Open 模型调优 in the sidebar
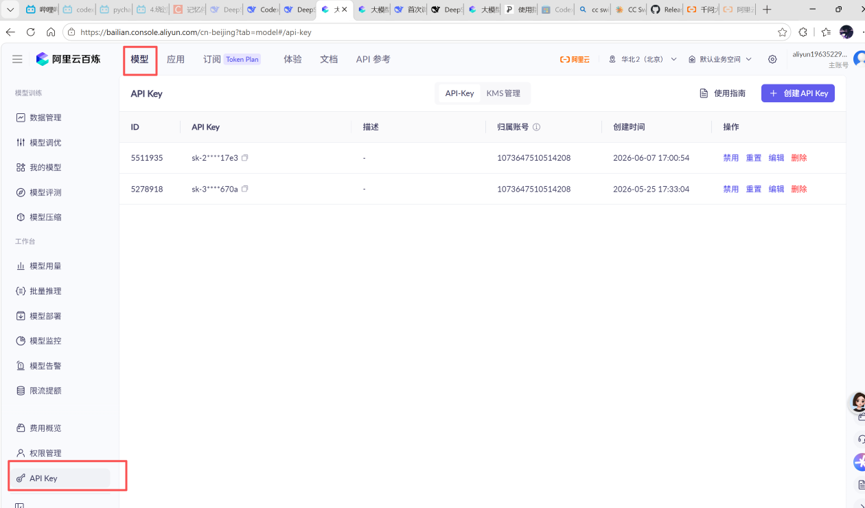 click(x=45, y=142)
